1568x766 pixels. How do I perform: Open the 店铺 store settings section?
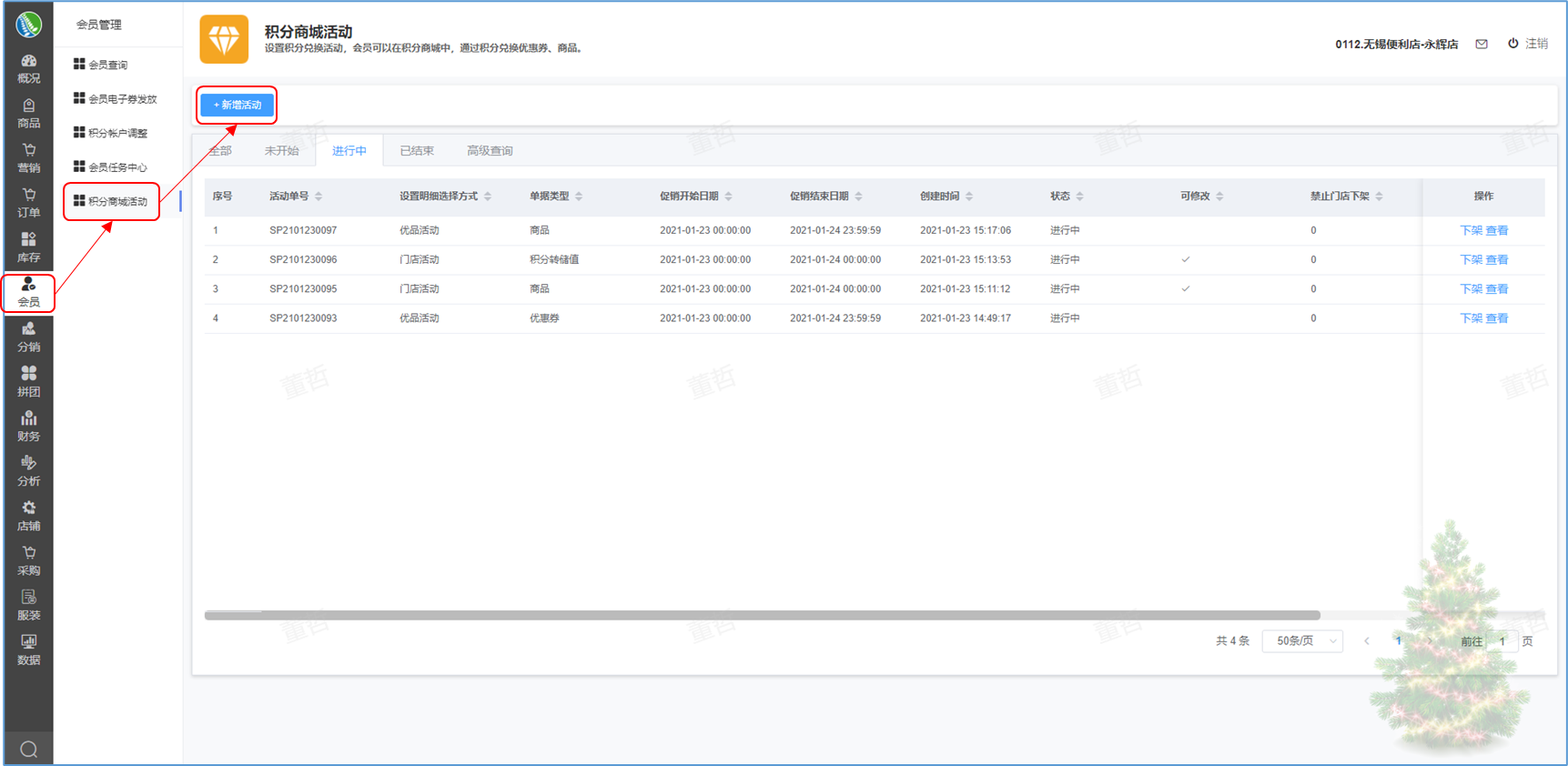pyautogui.click(x=28, y=516)
